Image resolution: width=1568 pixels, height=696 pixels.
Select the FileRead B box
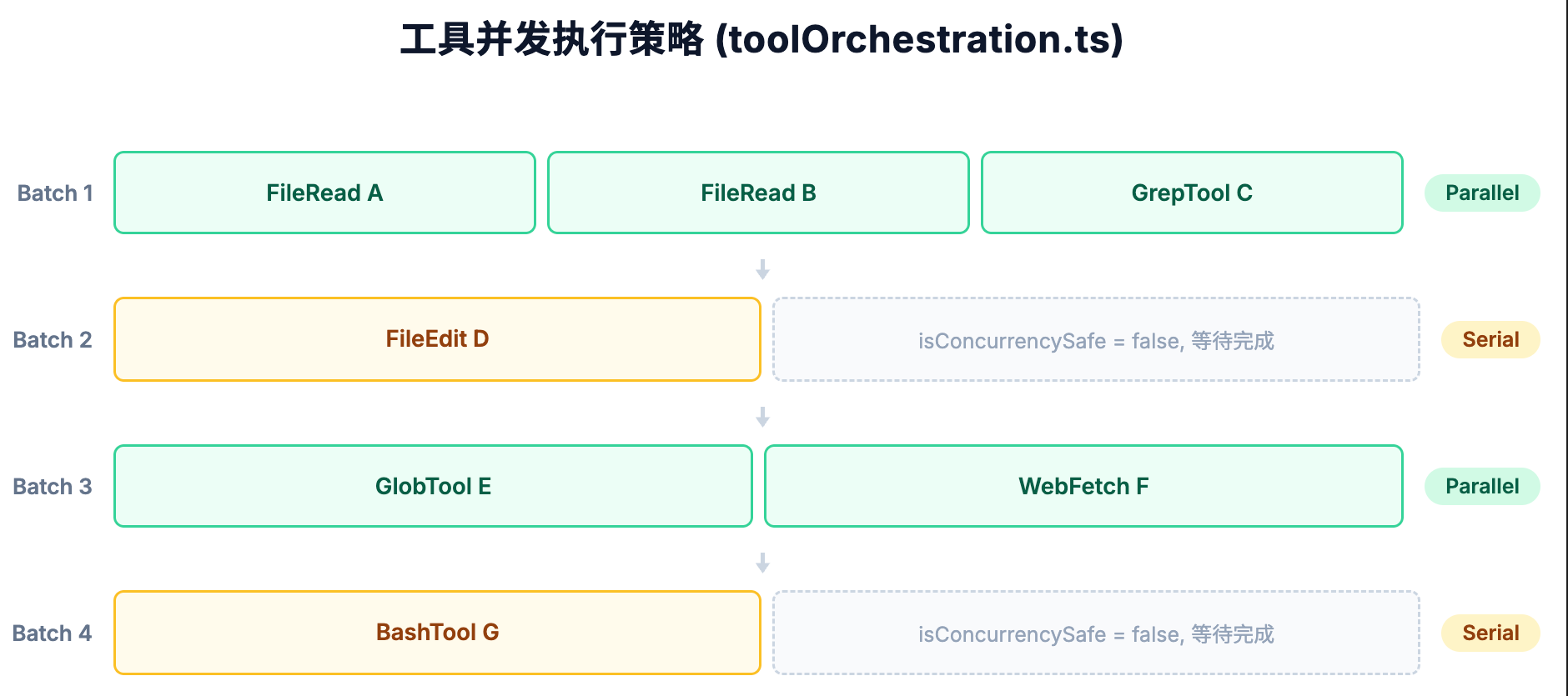(758, 193)
